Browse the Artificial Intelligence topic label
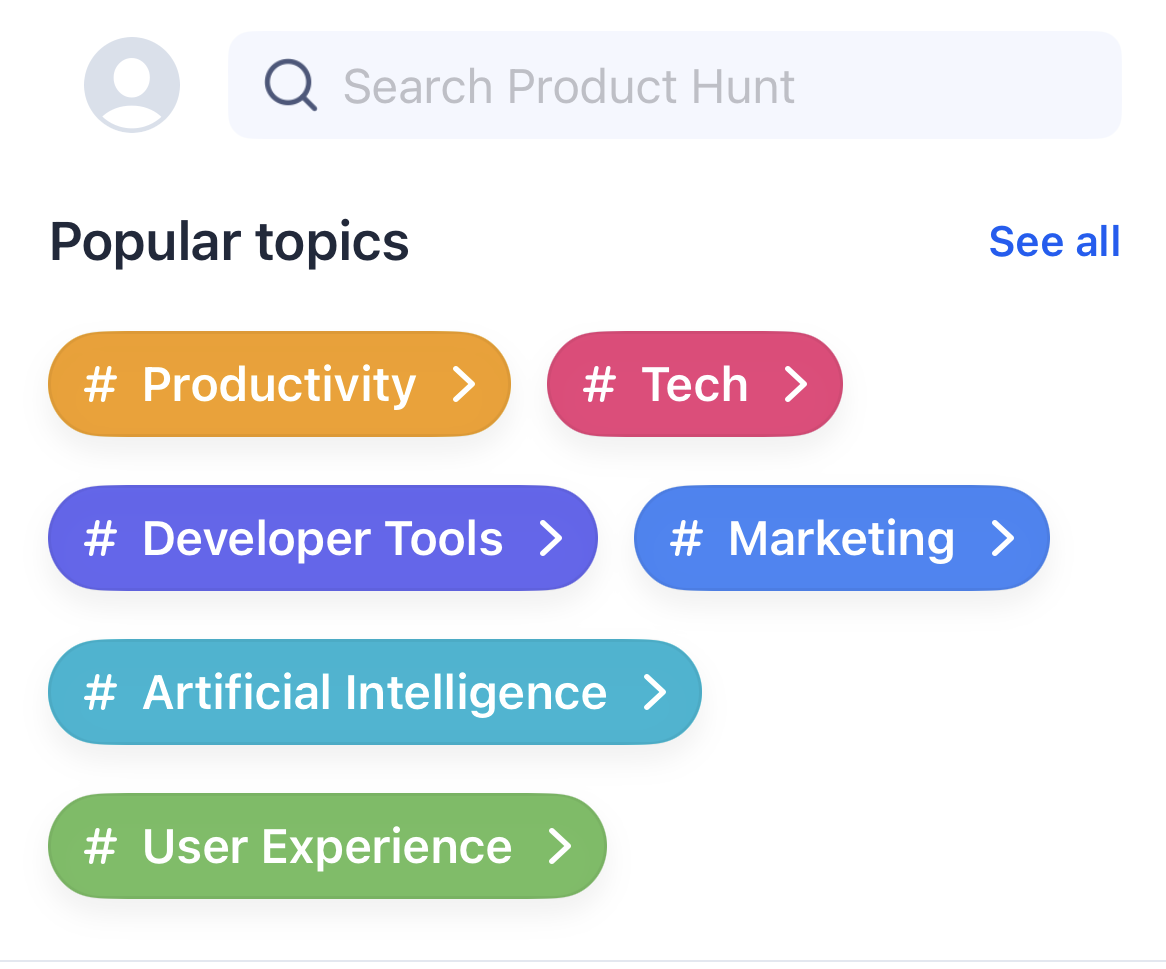 click(374, 693)
